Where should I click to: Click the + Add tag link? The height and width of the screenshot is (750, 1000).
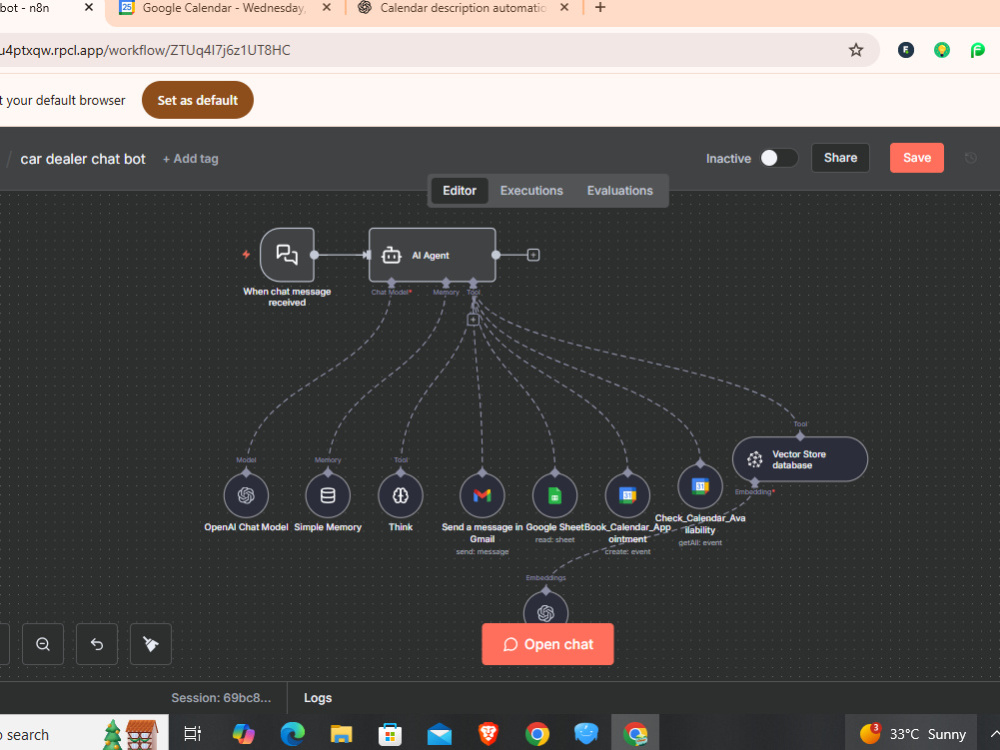pyautogui.click(x=190, y=159)
